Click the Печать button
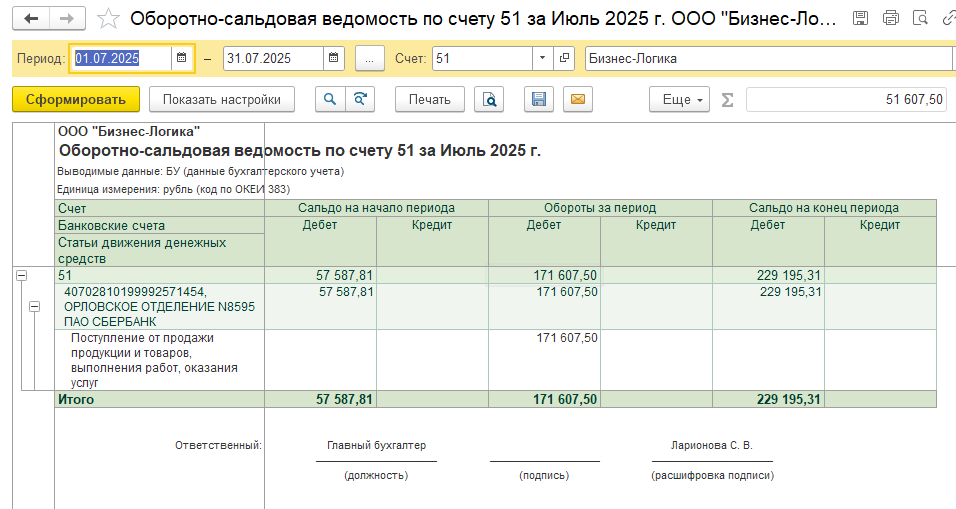 point(430,99)
